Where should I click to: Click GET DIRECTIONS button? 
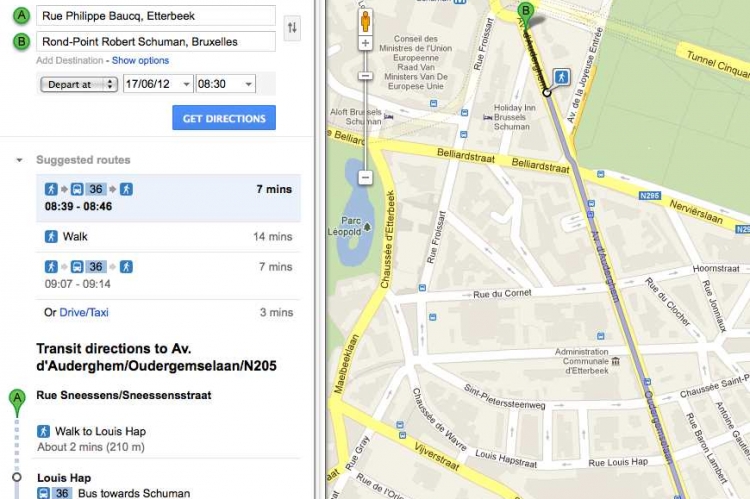(224, 118)
